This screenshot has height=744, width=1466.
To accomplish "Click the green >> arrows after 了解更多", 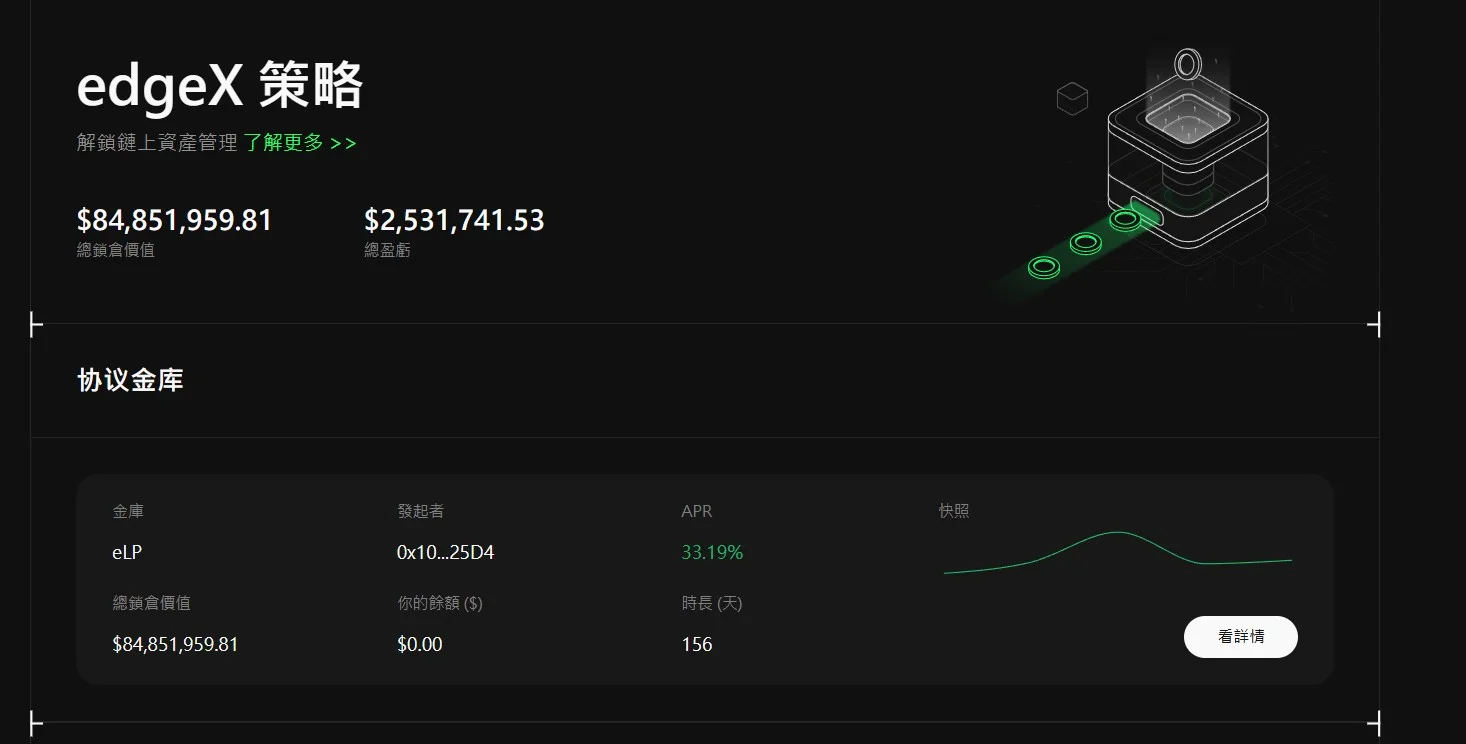I will click(344, 143).
